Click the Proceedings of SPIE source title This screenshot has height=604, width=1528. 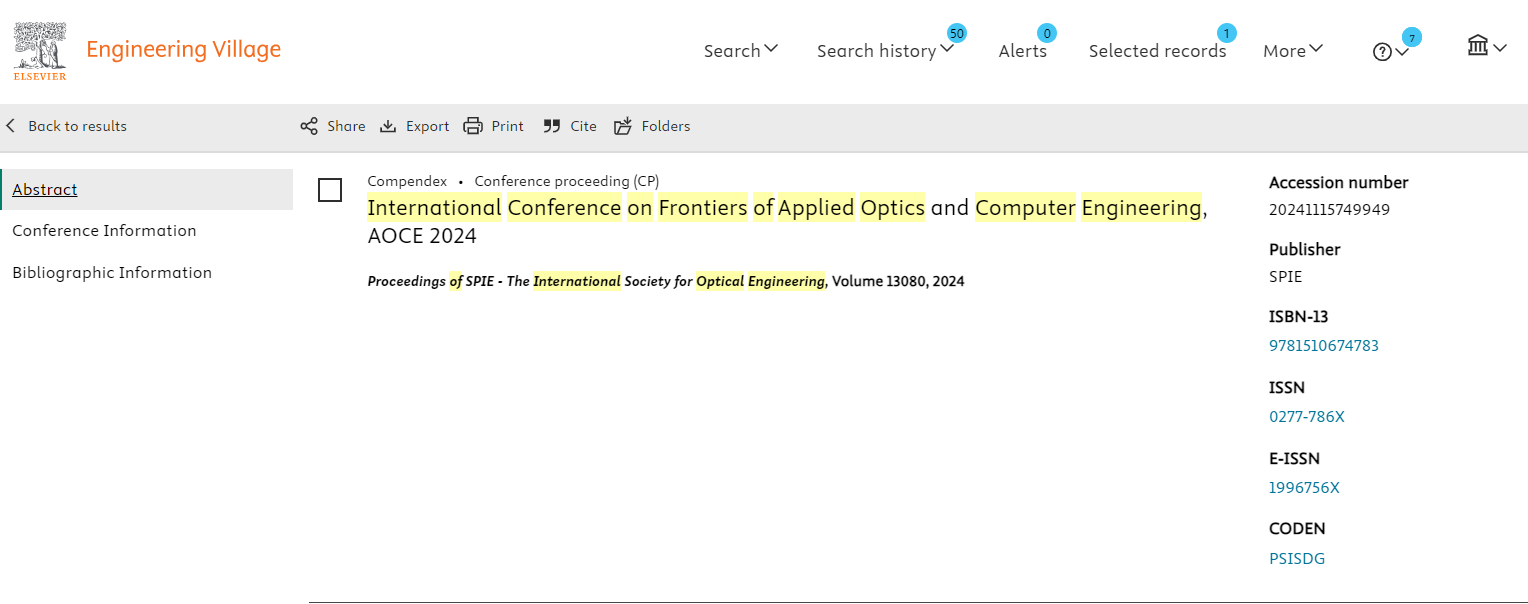597,281
